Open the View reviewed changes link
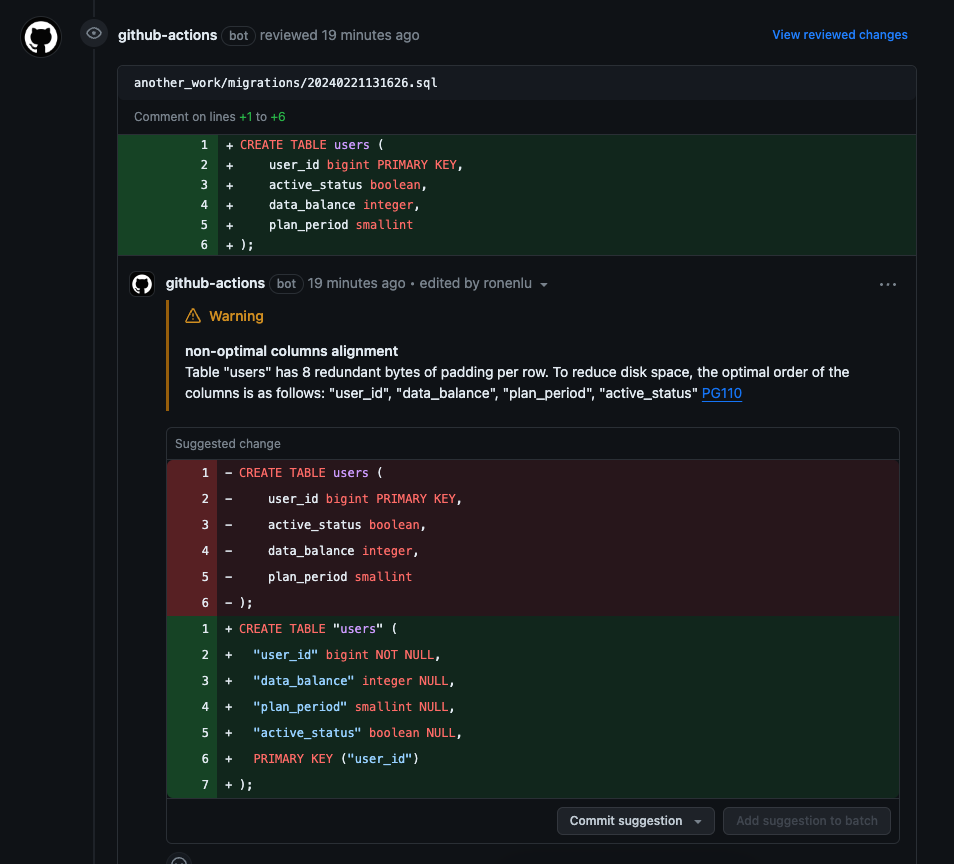The image size is (954, 864). coord(839,34)
